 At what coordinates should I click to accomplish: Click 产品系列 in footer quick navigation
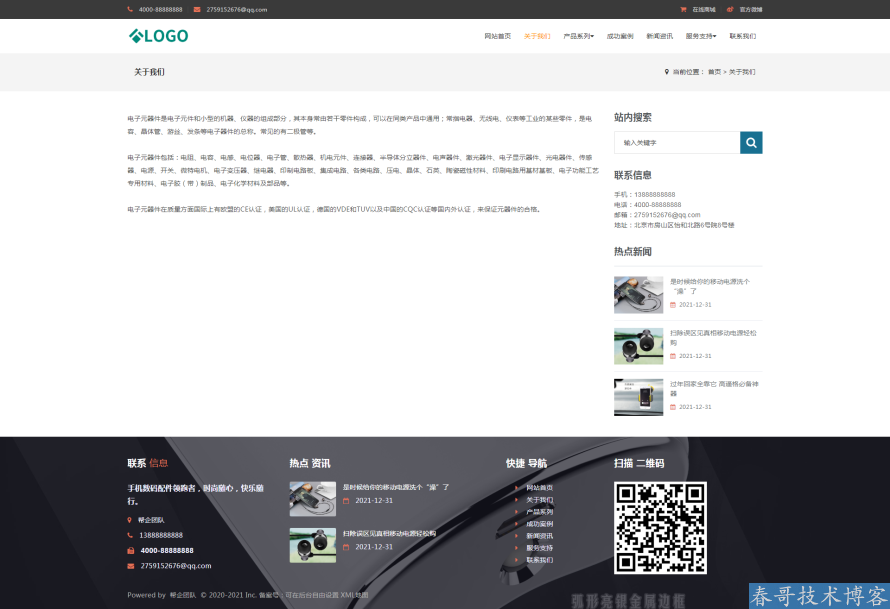(x=539, y=512)
